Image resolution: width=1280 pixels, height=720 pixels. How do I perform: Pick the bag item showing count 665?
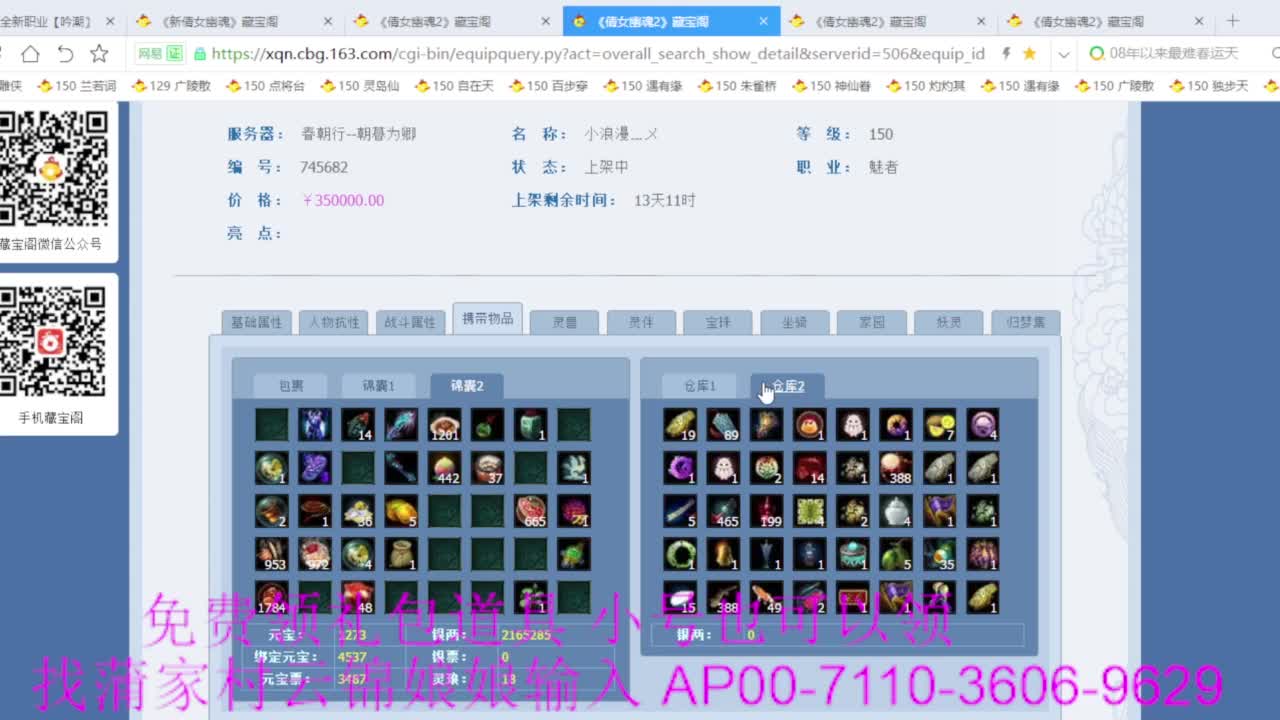click(x=531, y=511)
